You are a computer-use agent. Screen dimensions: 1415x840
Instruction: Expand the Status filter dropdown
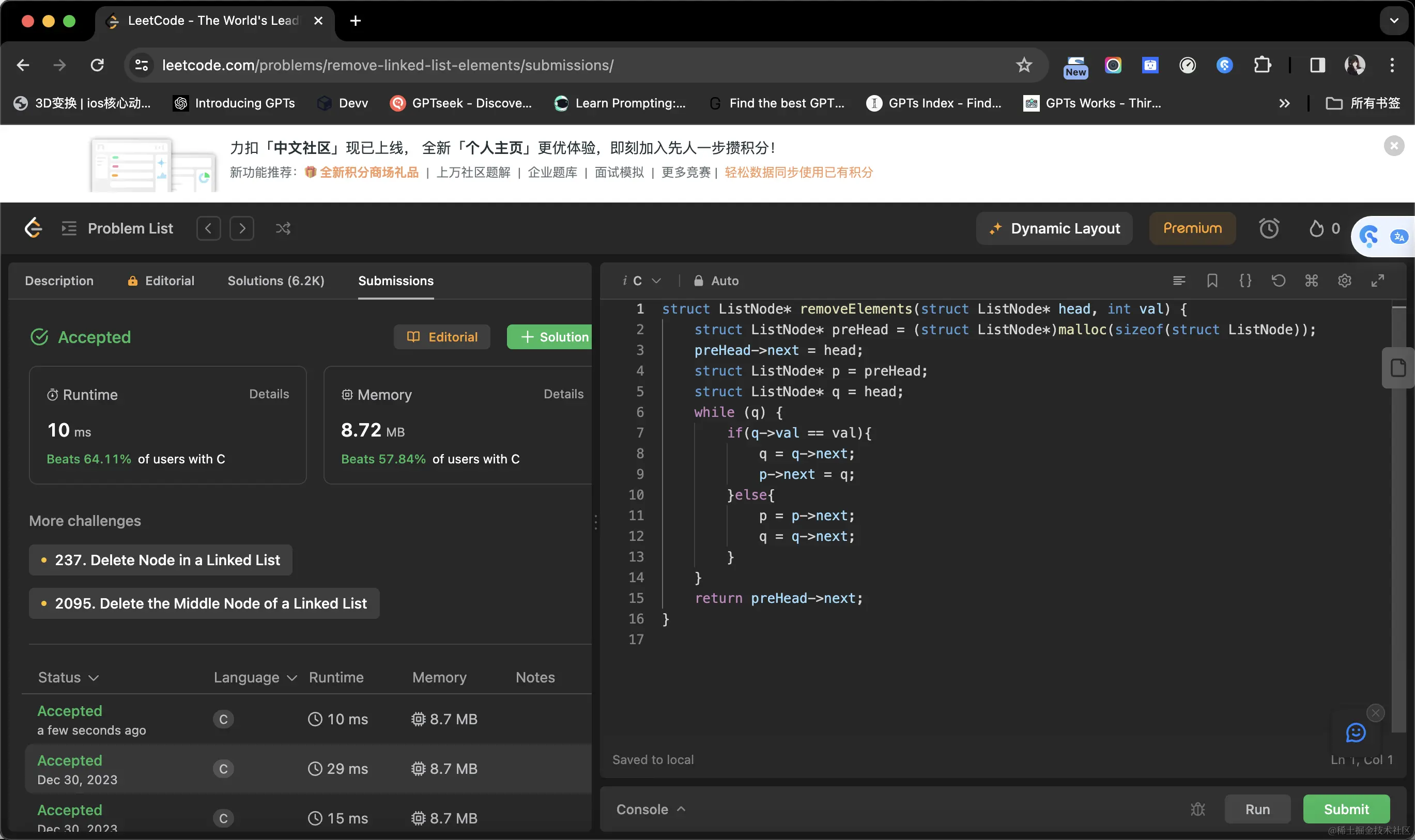point(68,678)
